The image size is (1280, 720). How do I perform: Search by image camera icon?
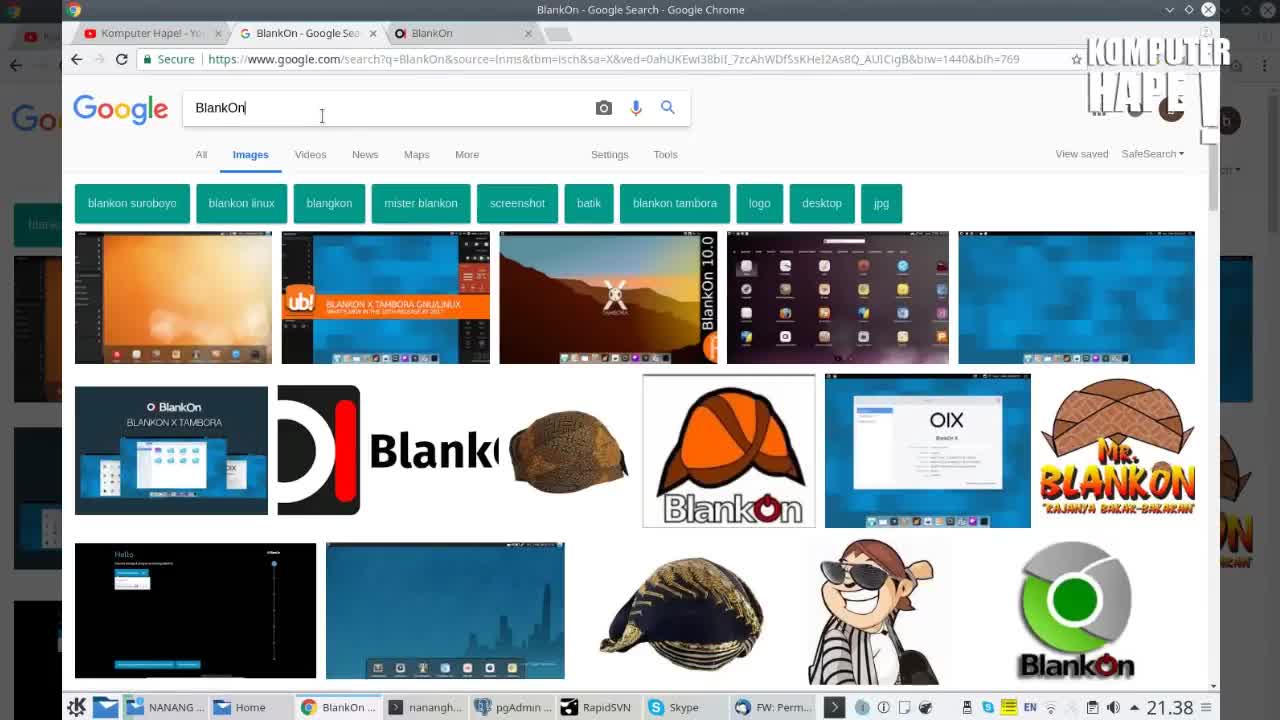coord(604,108)
